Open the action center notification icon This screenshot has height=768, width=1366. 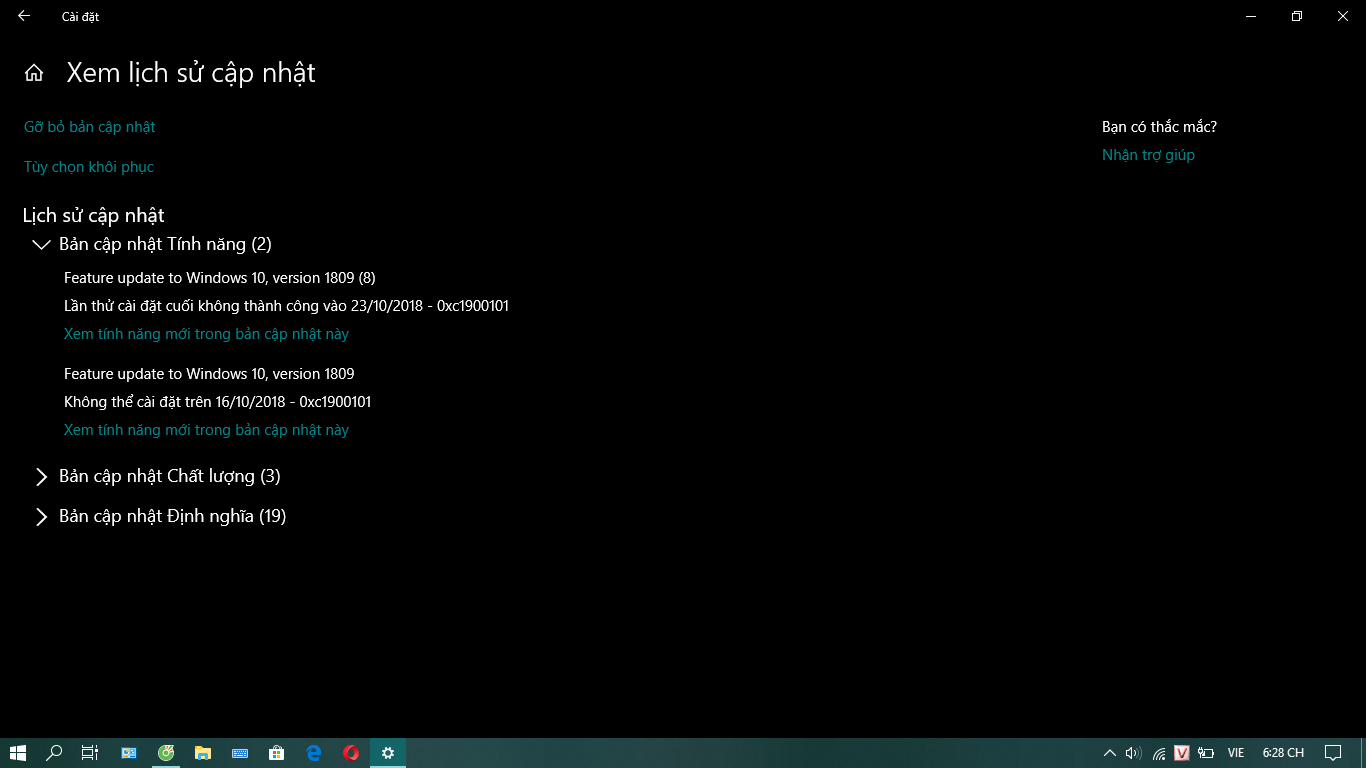click(x=1333, y=753)
